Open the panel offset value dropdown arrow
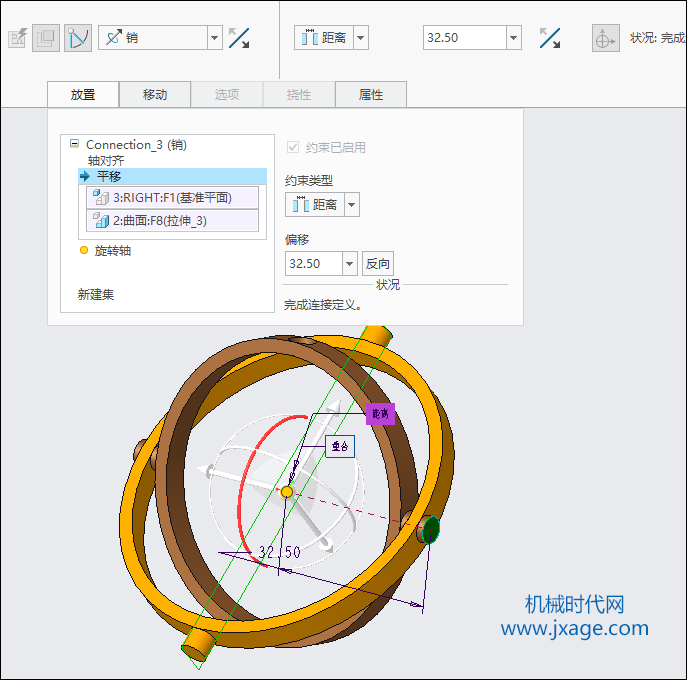Screen dimensions: 687x680 coord(350,264)
